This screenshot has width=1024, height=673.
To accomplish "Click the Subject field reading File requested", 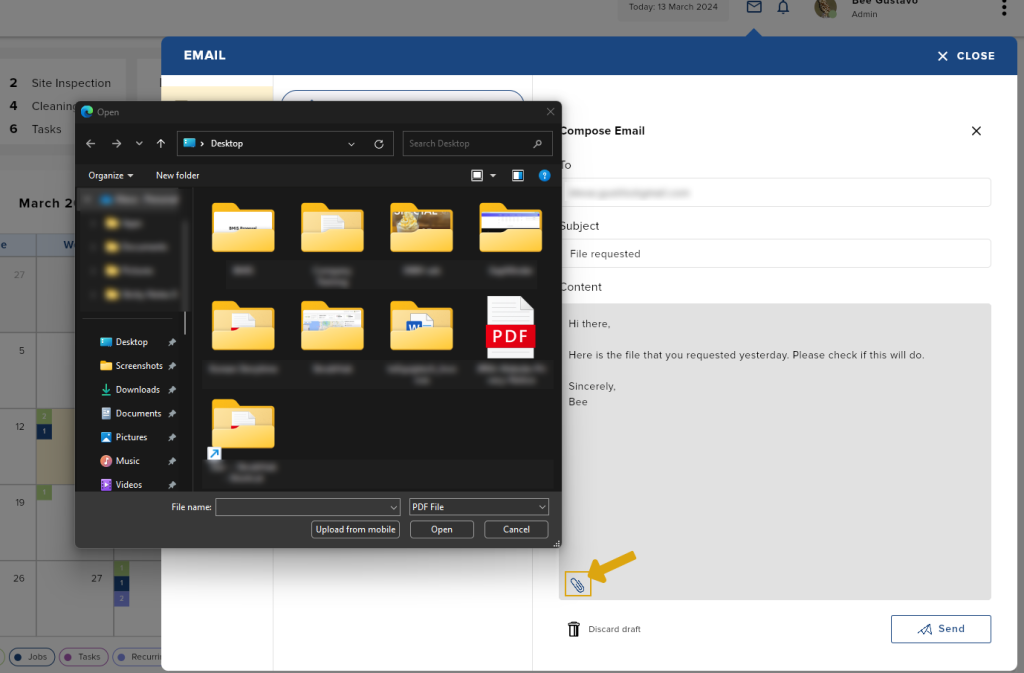I will [x=775, y=254].
